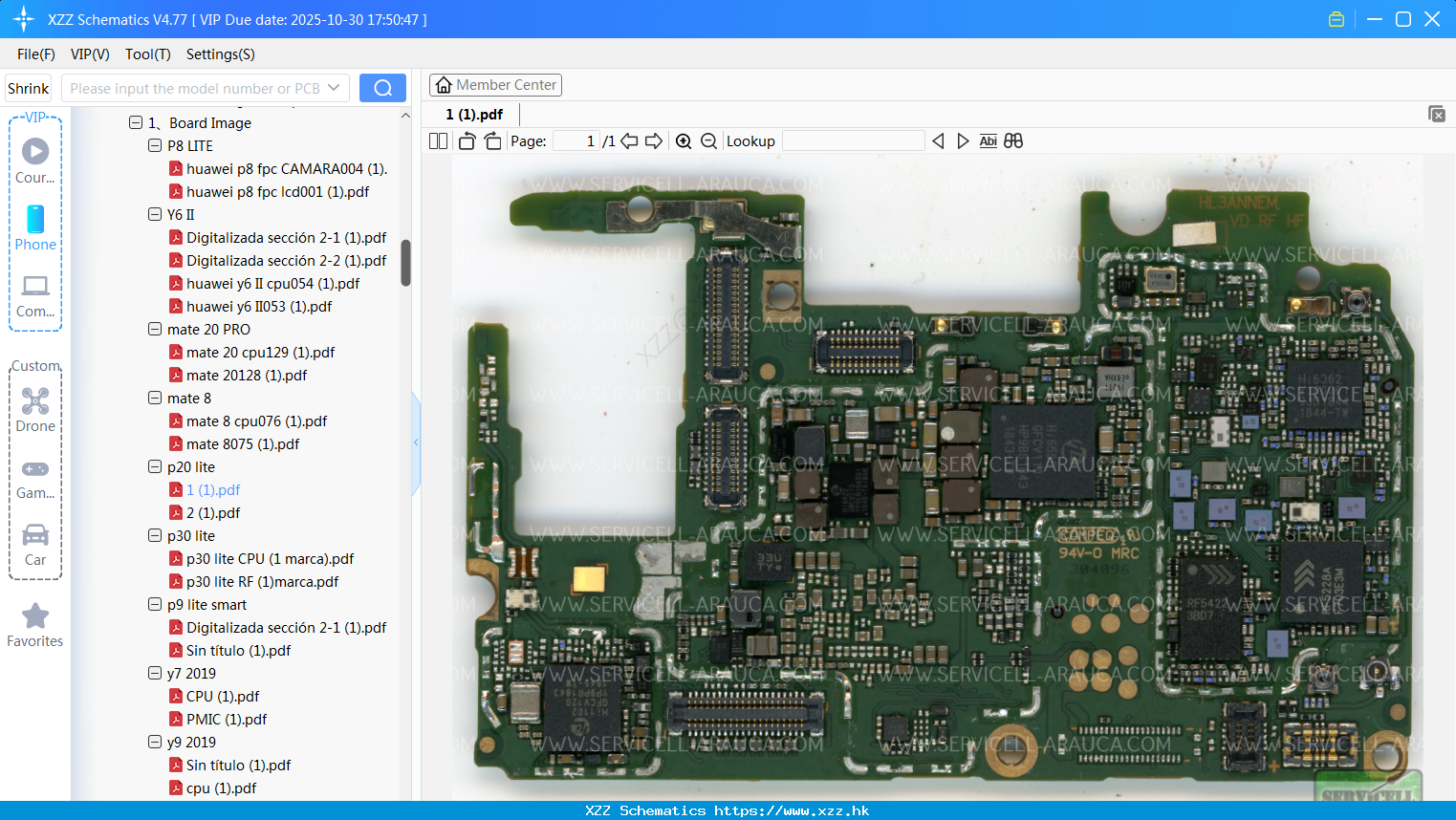1456x820 pixels.
Task: Toggle whole-word match Abi icon
Action: point(989,141)
